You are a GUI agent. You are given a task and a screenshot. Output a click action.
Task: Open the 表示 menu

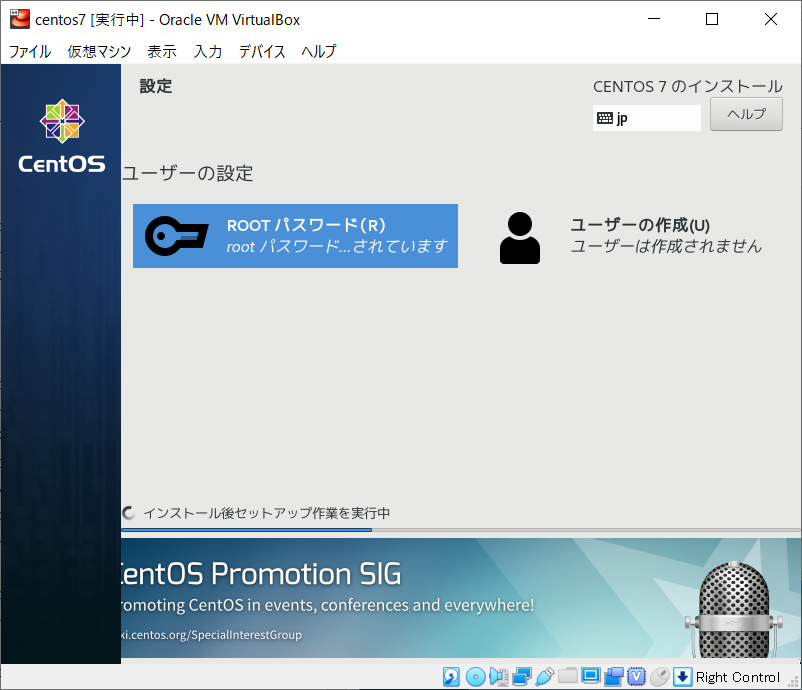[161, 51]
